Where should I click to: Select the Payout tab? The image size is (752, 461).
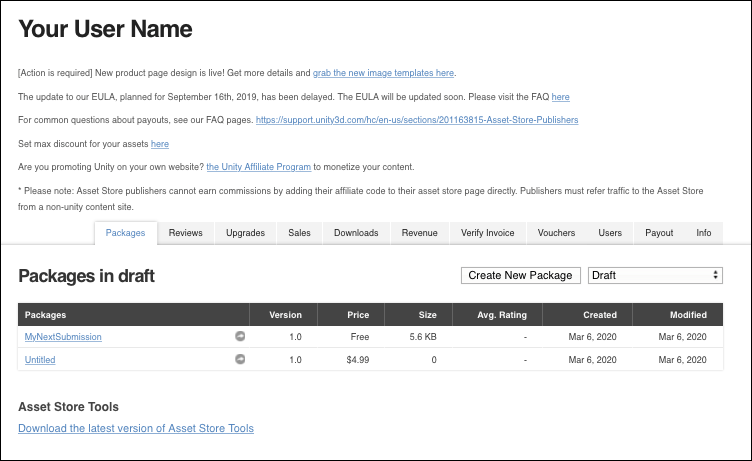click(x=659, y=233)
